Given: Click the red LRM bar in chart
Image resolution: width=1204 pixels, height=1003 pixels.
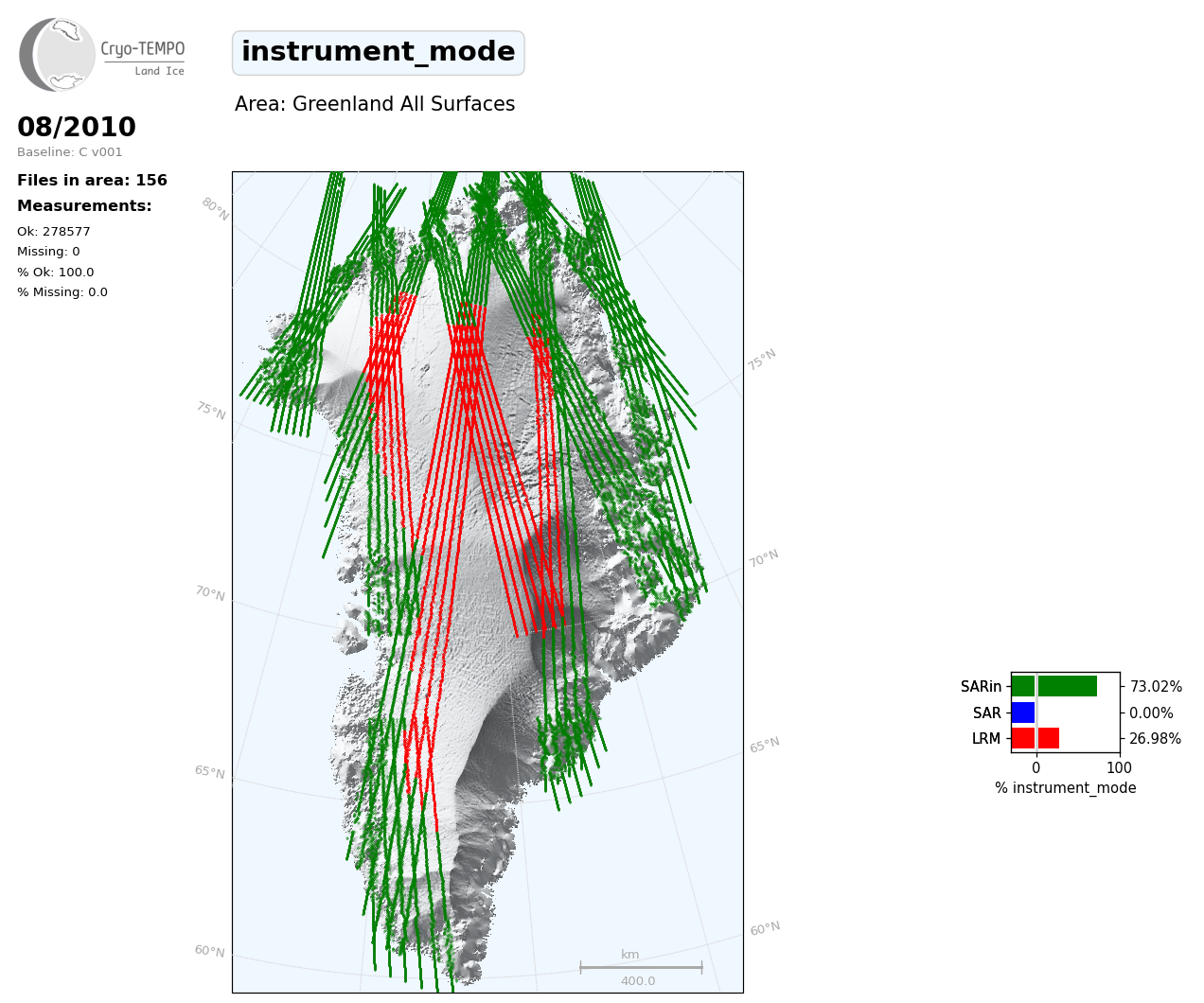Looking at the screenshot, I should pos(1036,738).
